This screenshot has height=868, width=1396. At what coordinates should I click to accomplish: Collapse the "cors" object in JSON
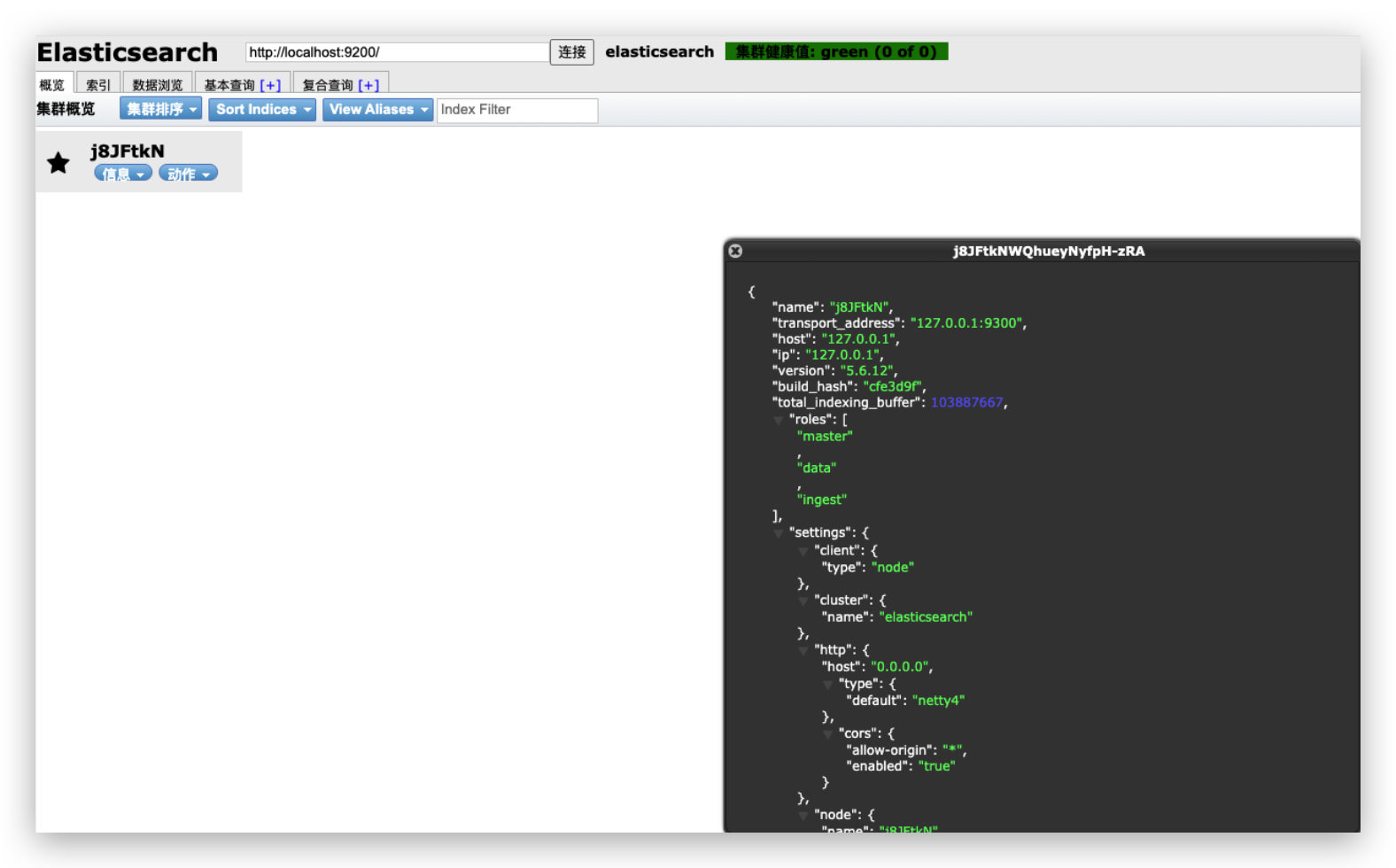pyautogui.click(x=828, y=734)
